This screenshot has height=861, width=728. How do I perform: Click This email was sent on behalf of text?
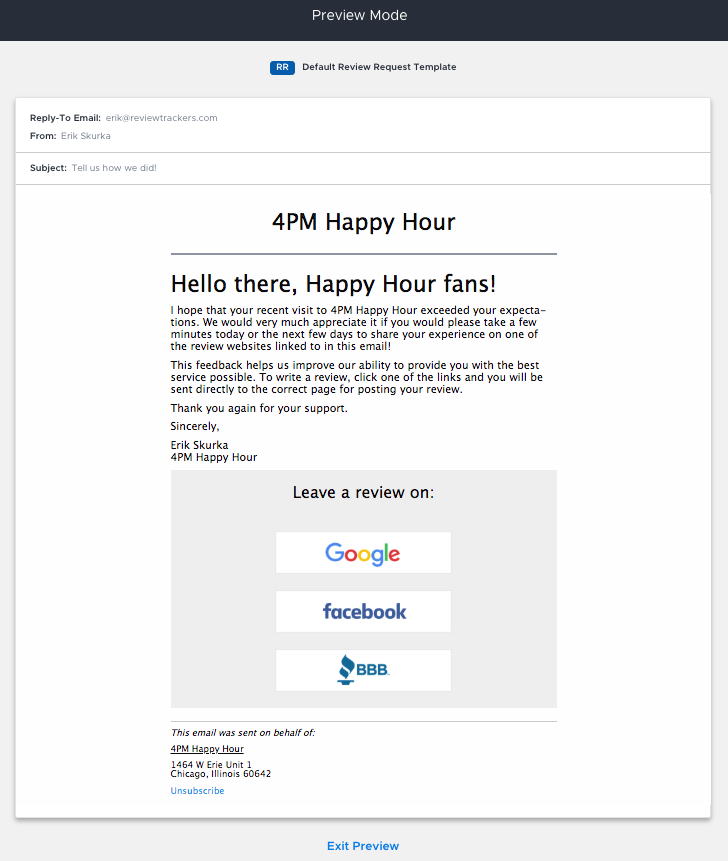243,733
